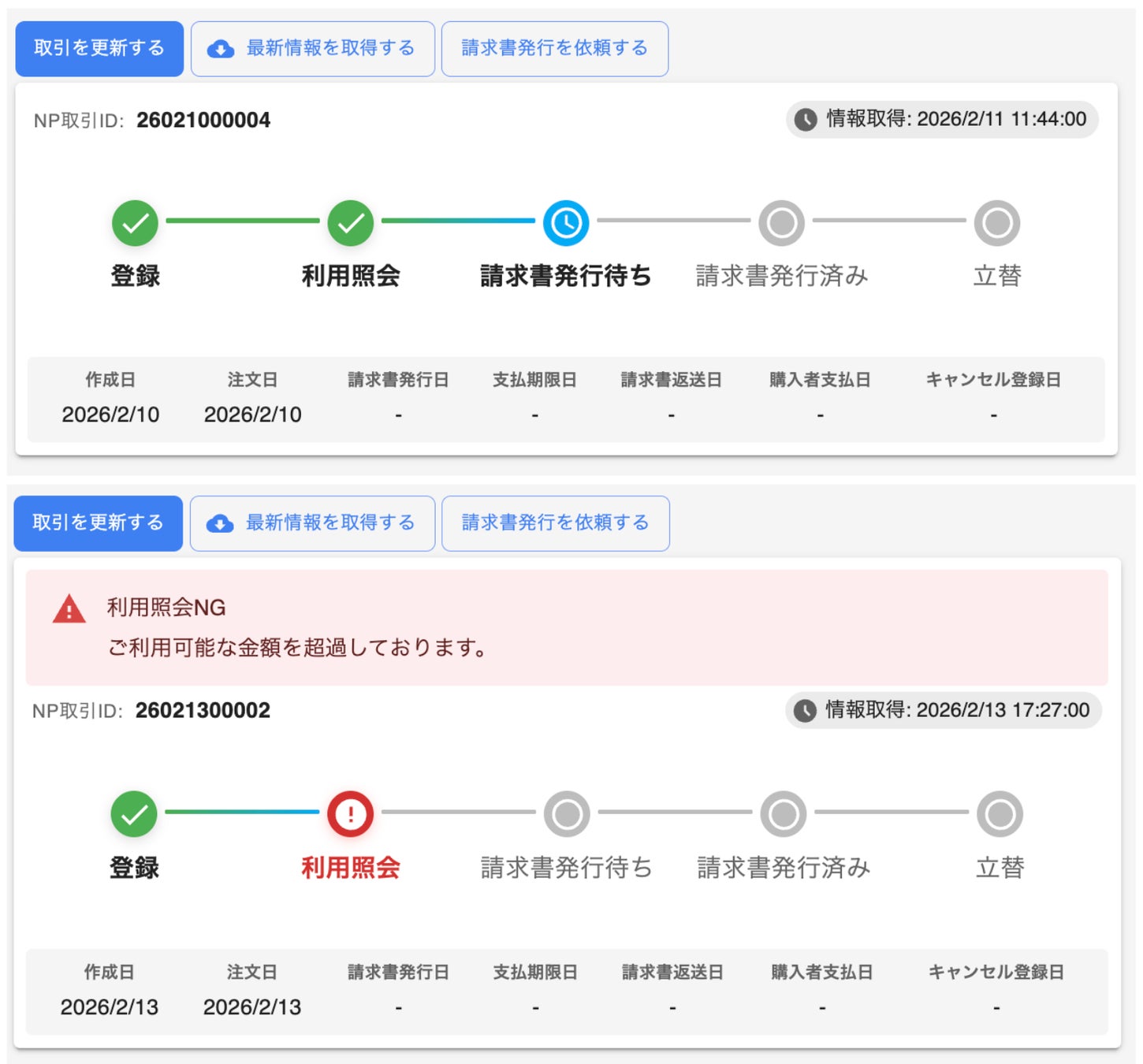Click the red exclamation step icon for 利用照会
This screenshot has height=1064, width=1143.
tap(351, 814)
